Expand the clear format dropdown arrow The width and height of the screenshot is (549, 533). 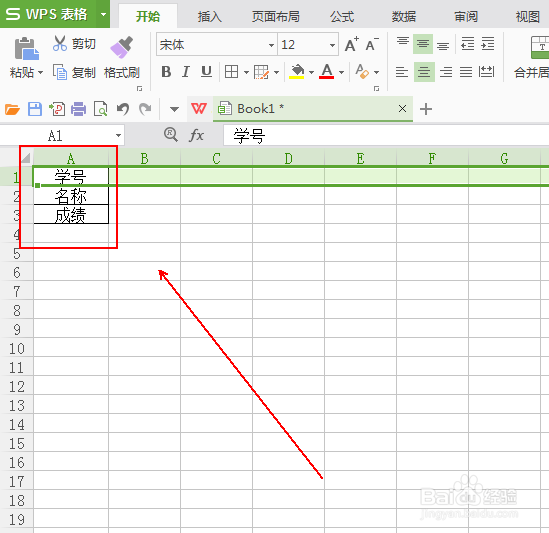pos(376,72)
